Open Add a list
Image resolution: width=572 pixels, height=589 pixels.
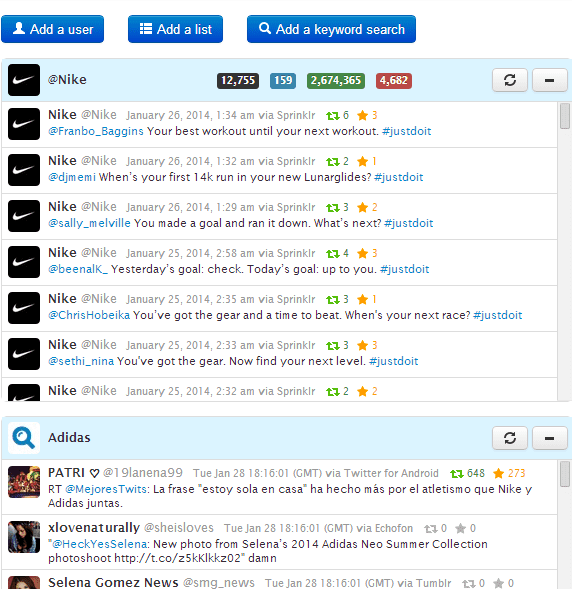pyautogui.click(x=175, y=29)
